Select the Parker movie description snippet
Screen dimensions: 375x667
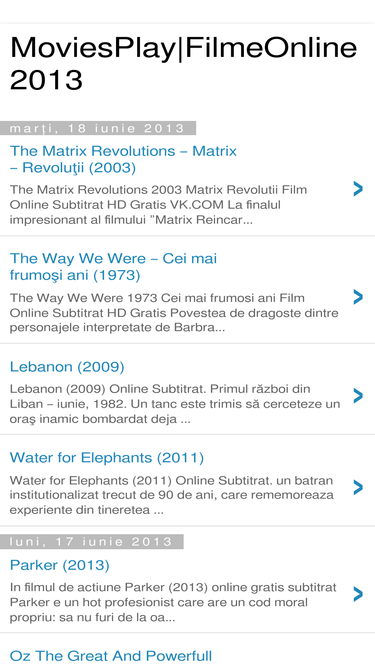173,602
